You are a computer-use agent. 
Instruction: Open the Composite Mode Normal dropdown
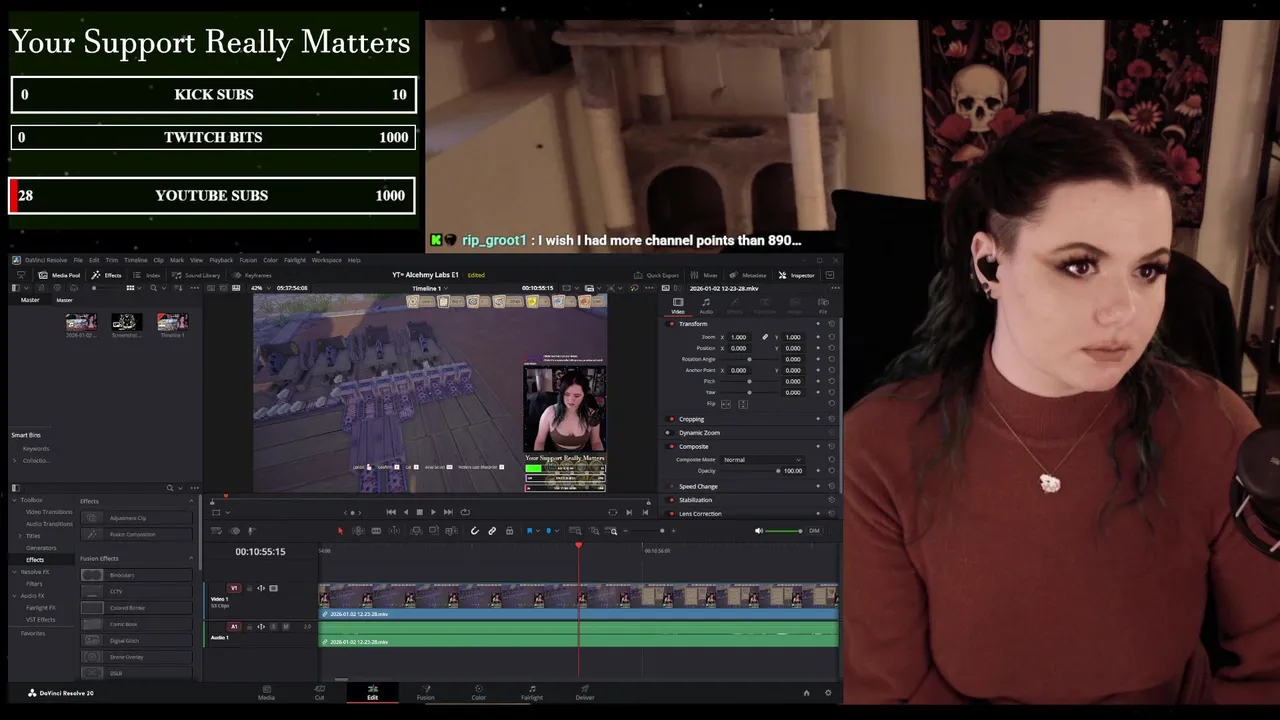[x=762, y=460]
